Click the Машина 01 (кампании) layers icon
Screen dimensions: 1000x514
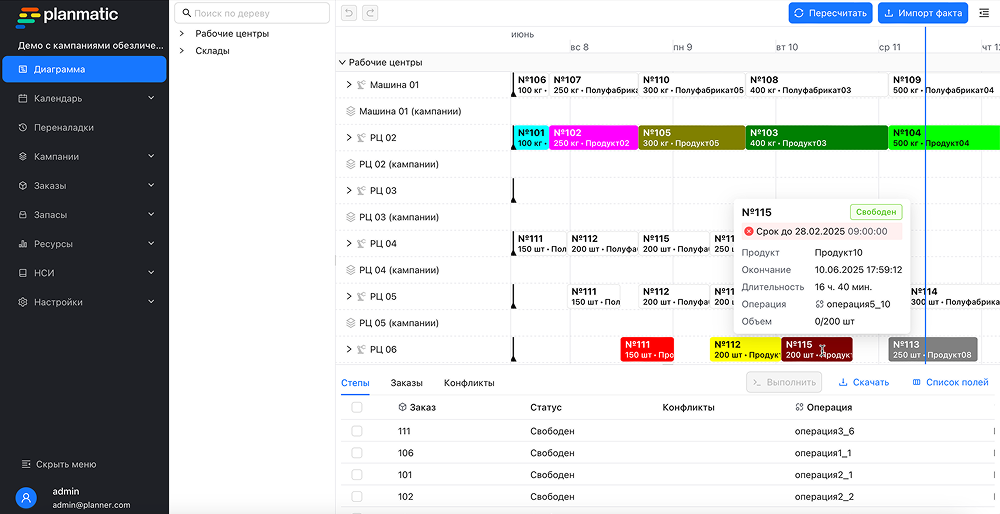(x=351, y=111)
